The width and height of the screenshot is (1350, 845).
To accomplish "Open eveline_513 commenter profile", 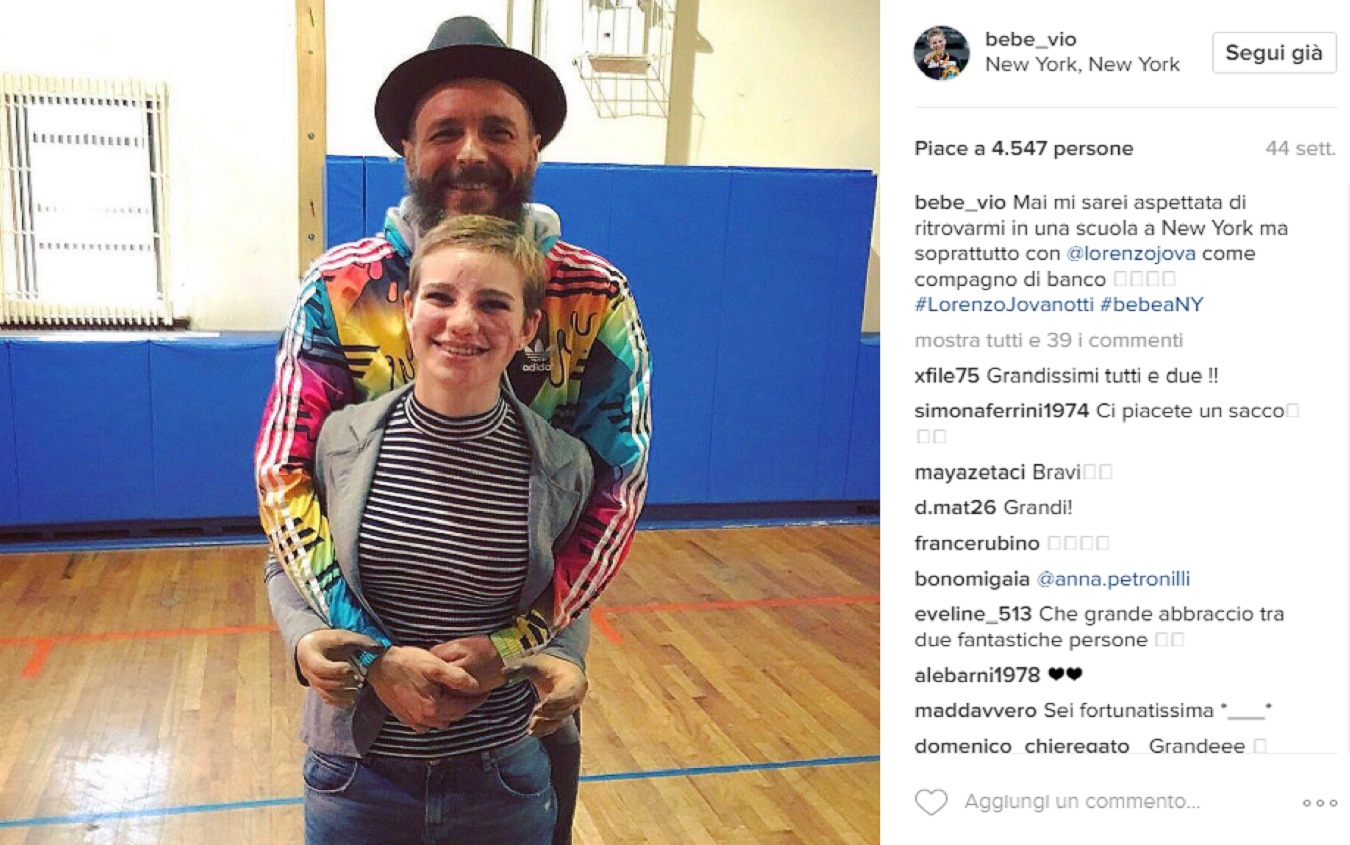I will point(974,614).
